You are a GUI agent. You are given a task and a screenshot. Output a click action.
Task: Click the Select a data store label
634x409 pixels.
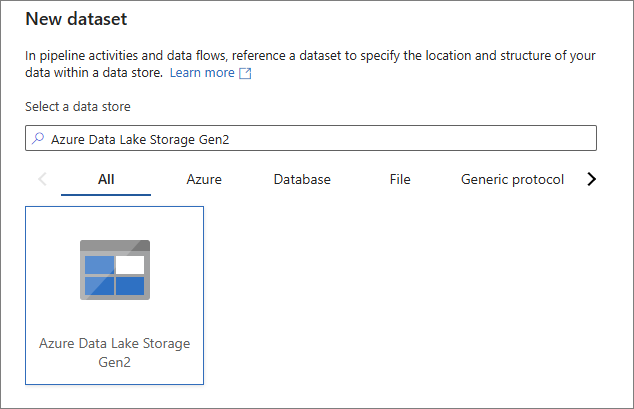[x=78, y=107]
